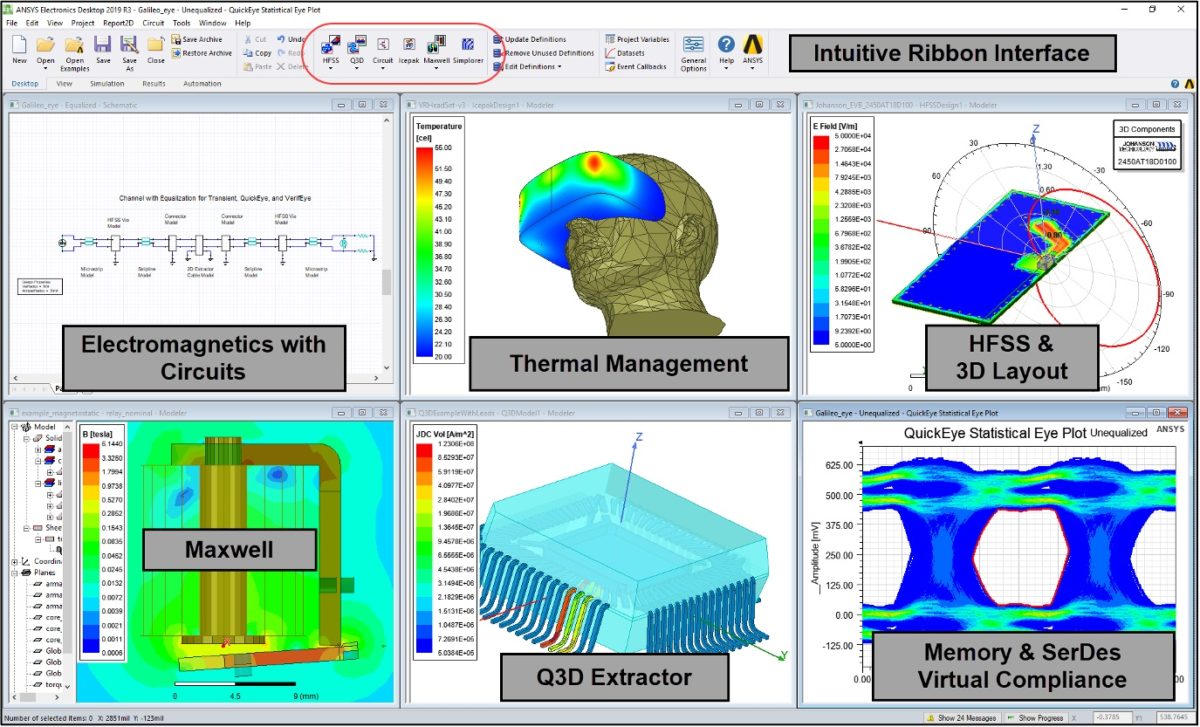Expand the Edit Definitions dropdown
The height and width of the screenshot is (727, 1200).
point(559,65)
